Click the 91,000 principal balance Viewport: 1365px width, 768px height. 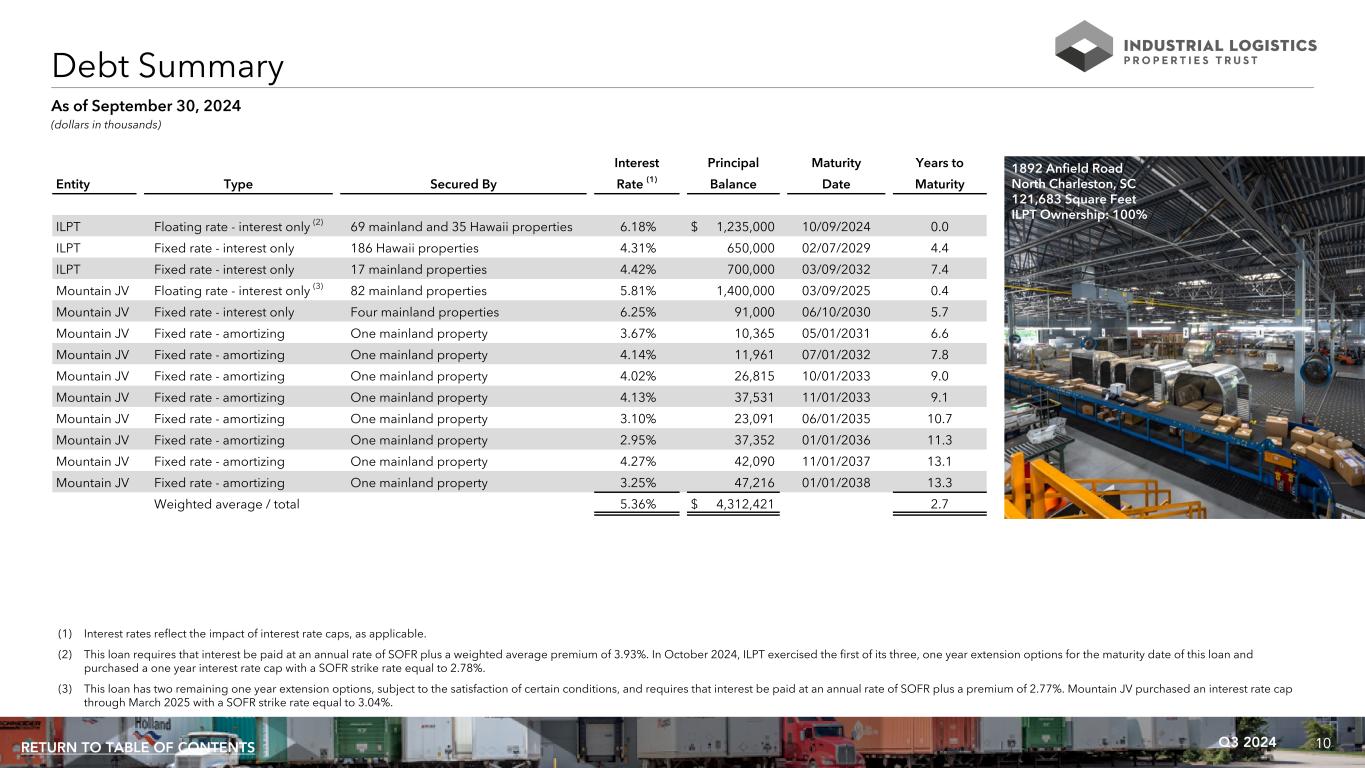[756, 312]
